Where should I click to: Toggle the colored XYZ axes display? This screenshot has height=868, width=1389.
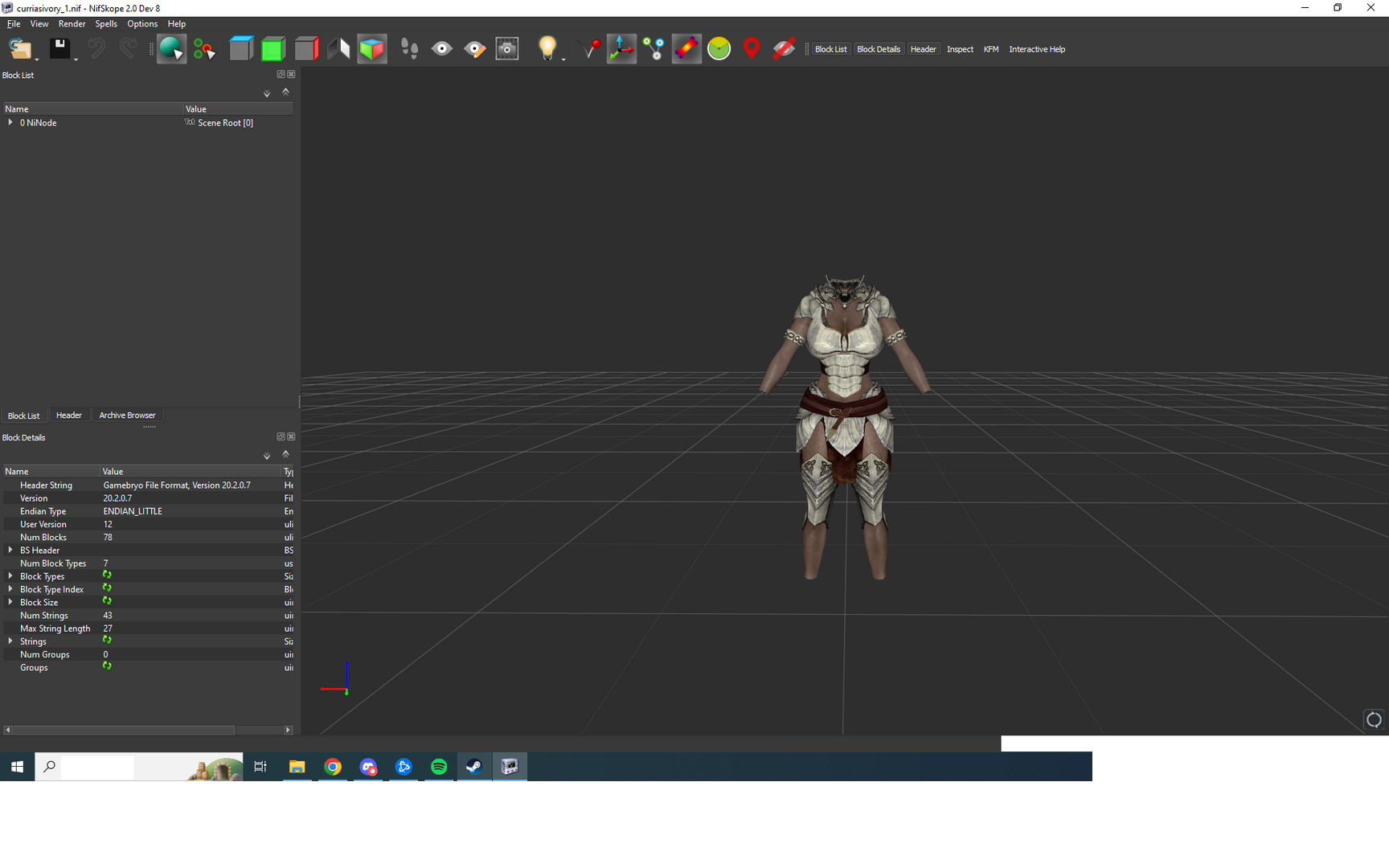coord(621,49)
